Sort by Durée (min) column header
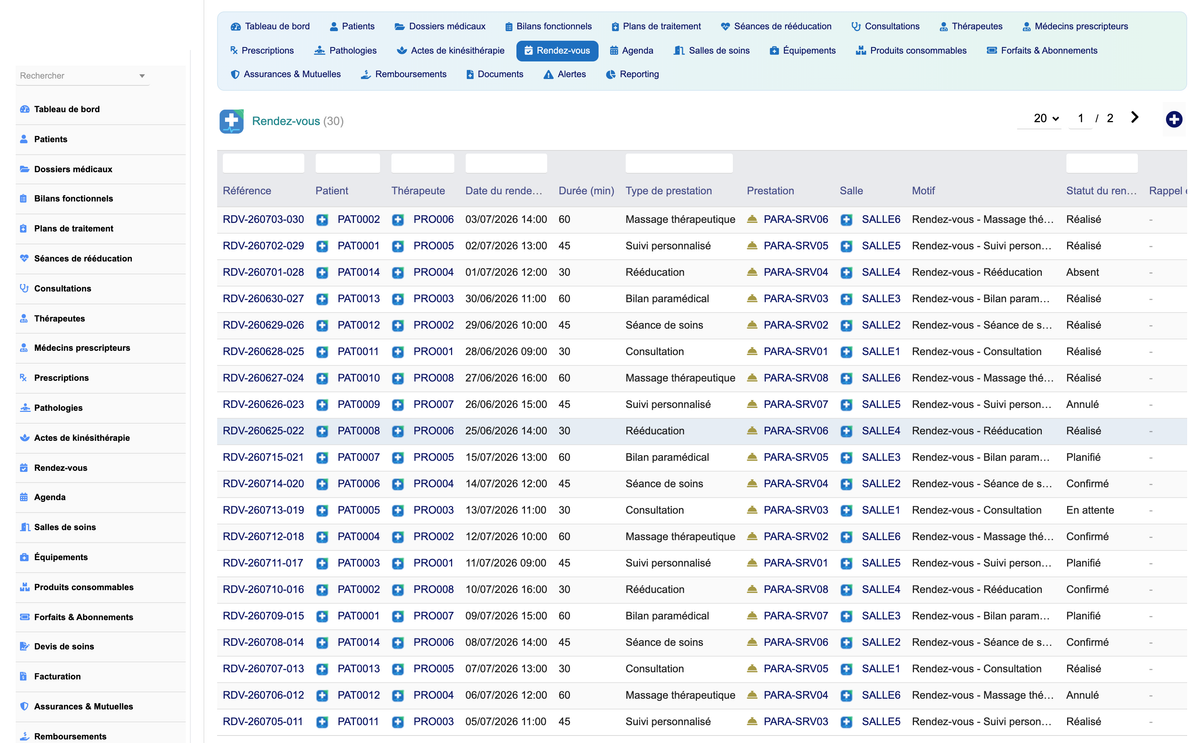Viewport: 1200px width, 743px height. (586, 191)
